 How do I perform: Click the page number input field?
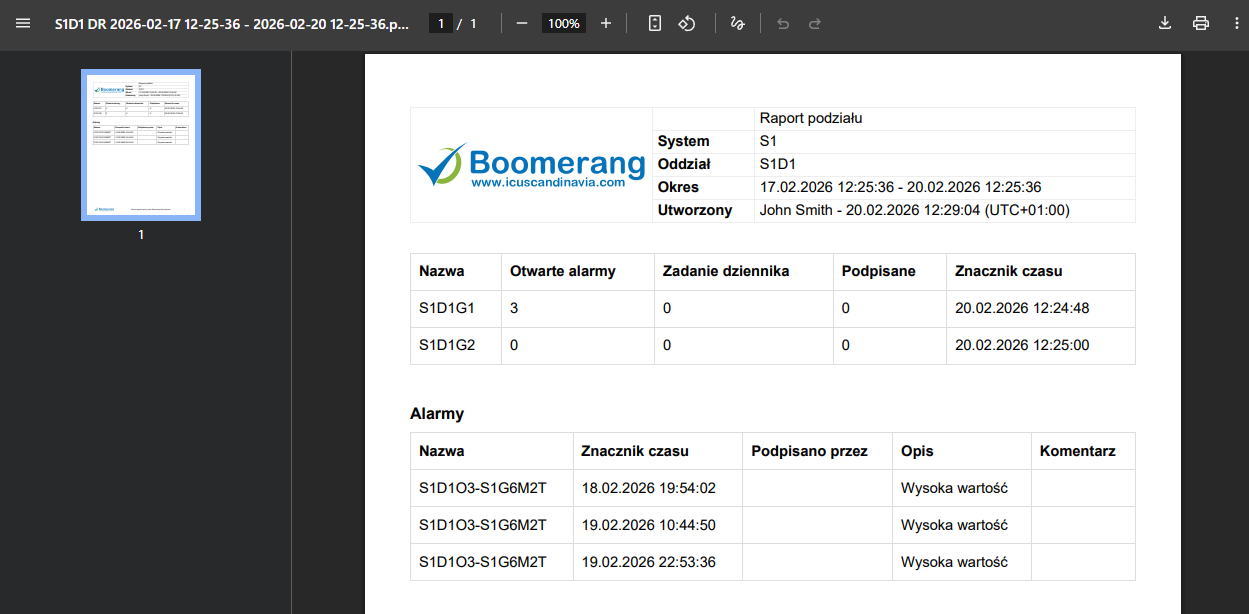coord(440,23)
